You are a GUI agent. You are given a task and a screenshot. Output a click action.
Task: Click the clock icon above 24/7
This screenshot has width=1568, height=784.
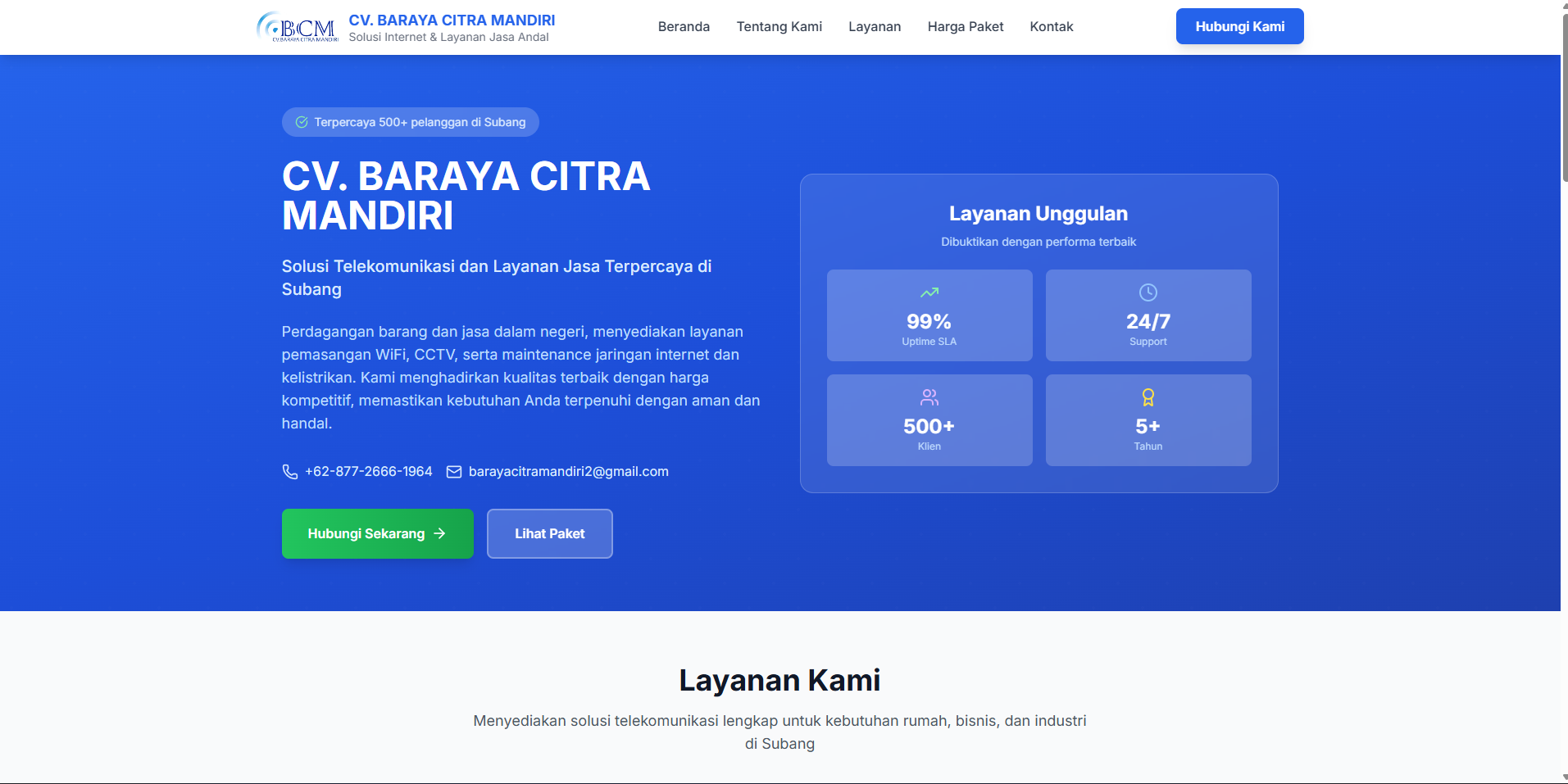[1148, 292]
